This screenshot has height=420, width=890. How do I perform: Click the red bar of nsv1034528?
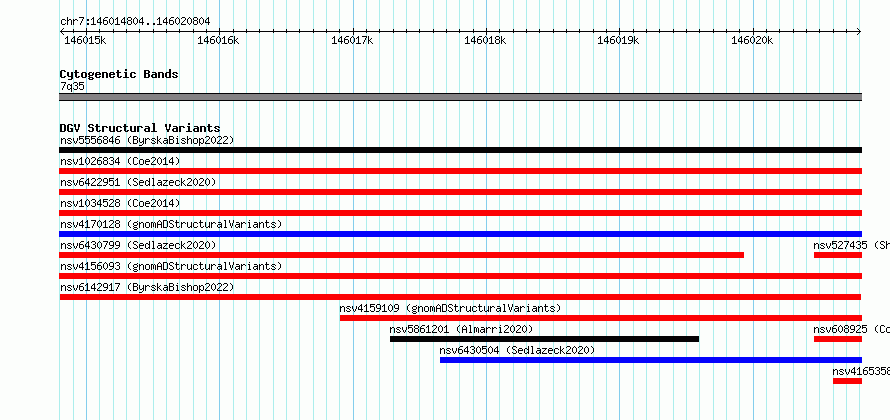click(460, 213)
